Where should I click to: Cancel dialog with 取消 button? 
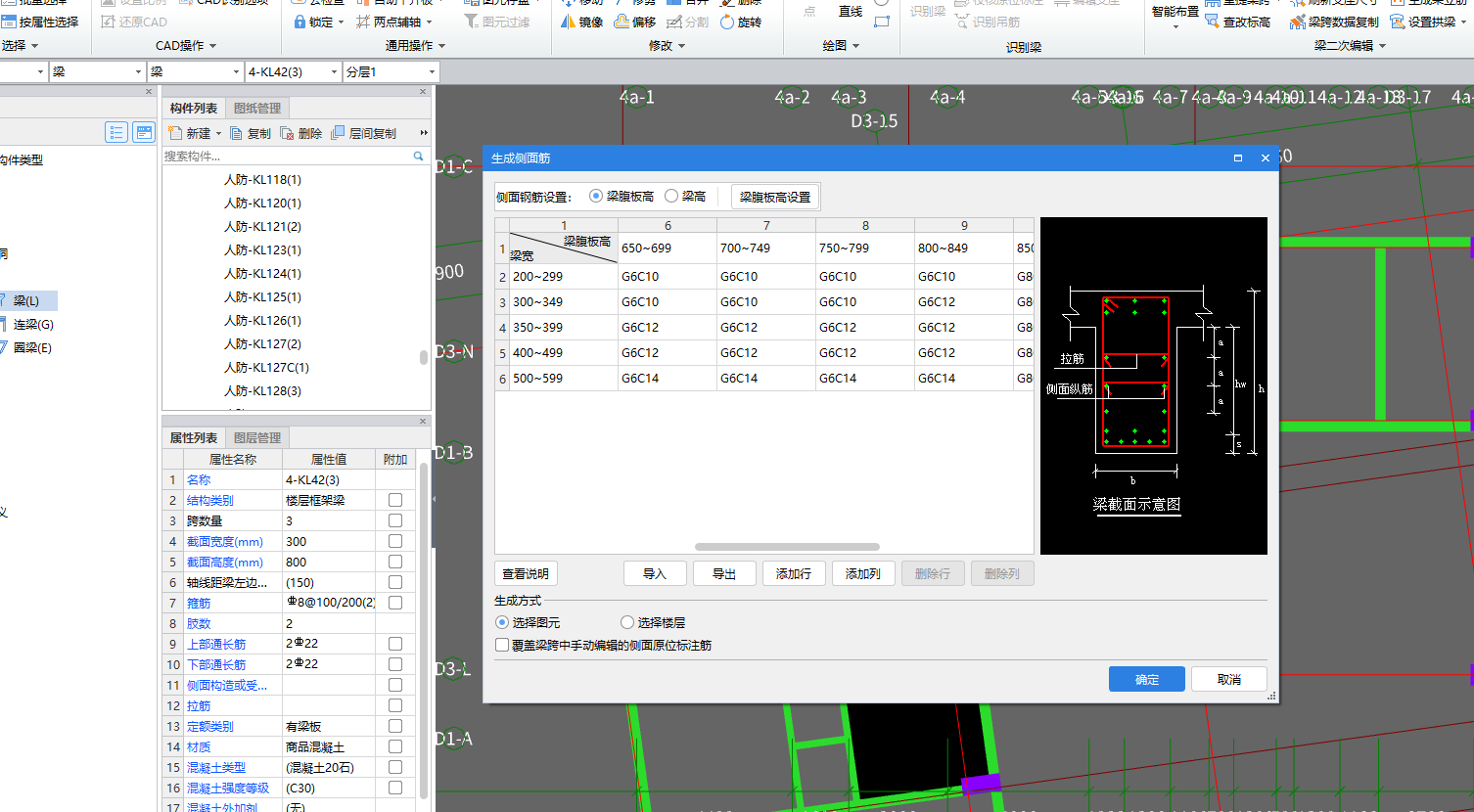(x=1229, y=679)
